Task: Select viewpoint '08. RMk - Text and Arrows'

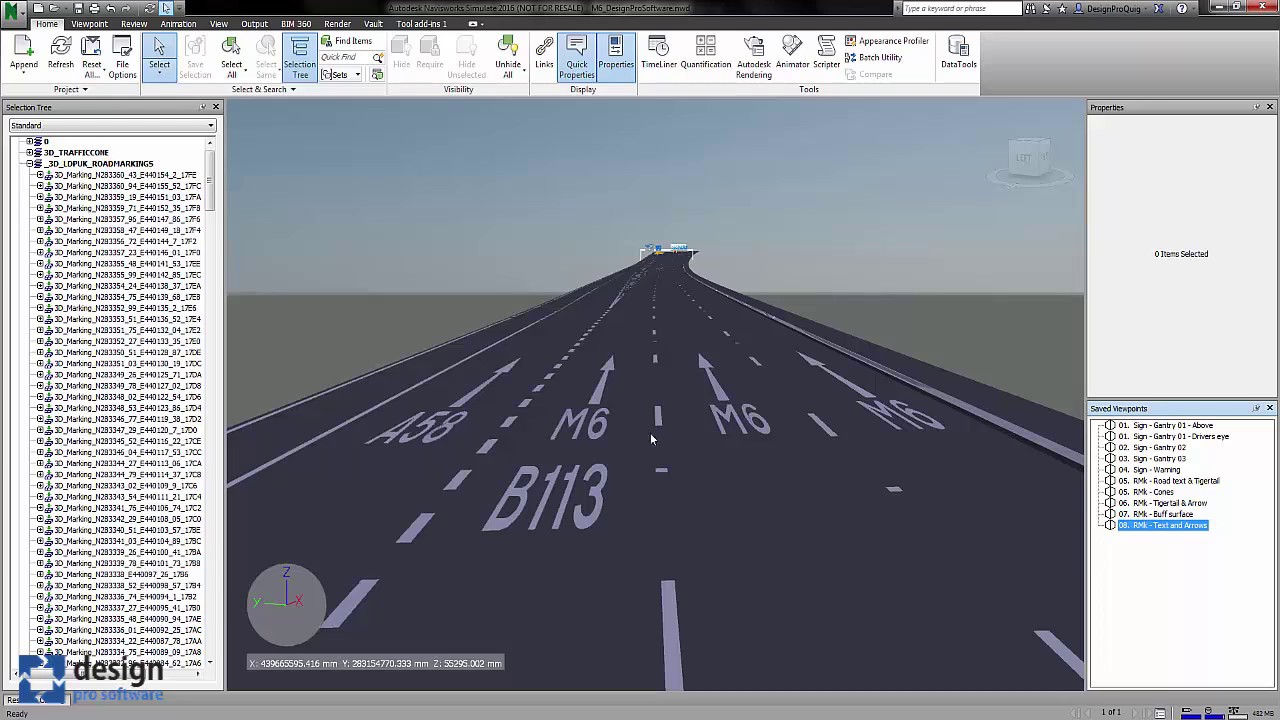Action: pyautogui.click(x=1162, y=525)
